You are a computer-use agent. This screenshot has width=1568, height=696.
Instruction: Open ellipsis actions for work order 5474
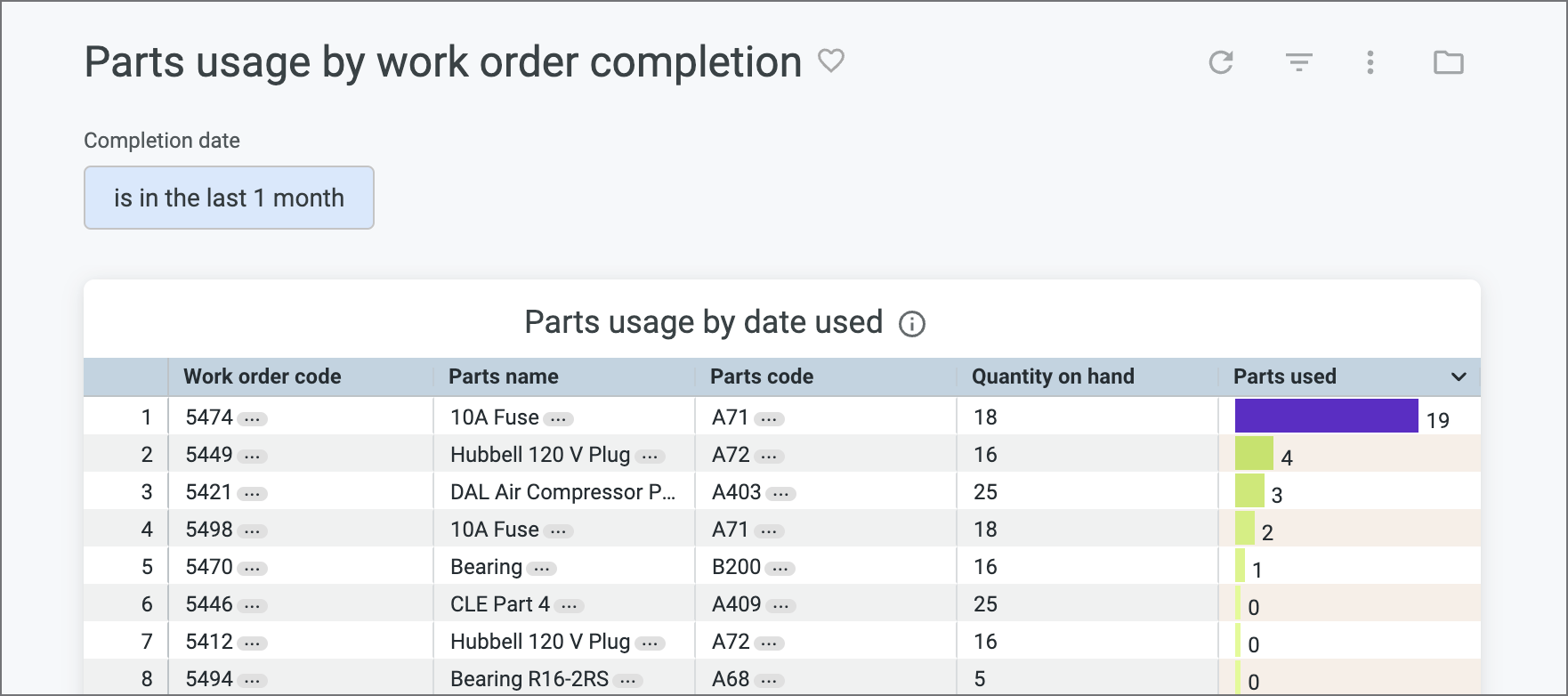253,418
